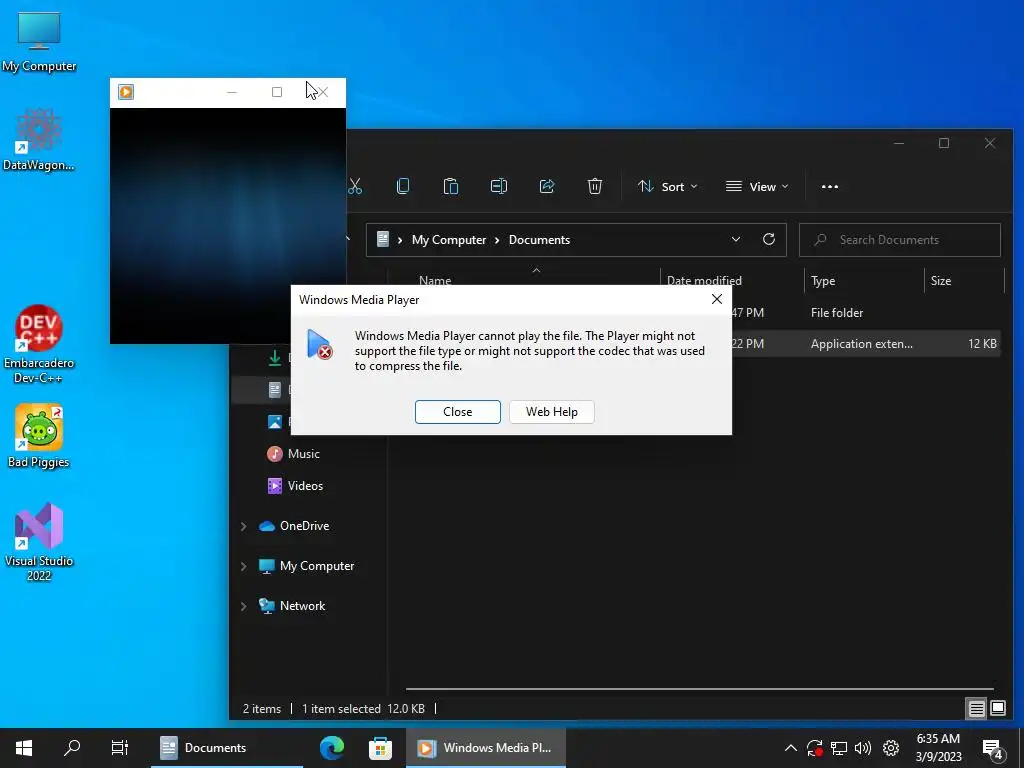Click the Delete trash icon in Explorer toolbar
The image size is (1024, 768).
coord(594,187)
